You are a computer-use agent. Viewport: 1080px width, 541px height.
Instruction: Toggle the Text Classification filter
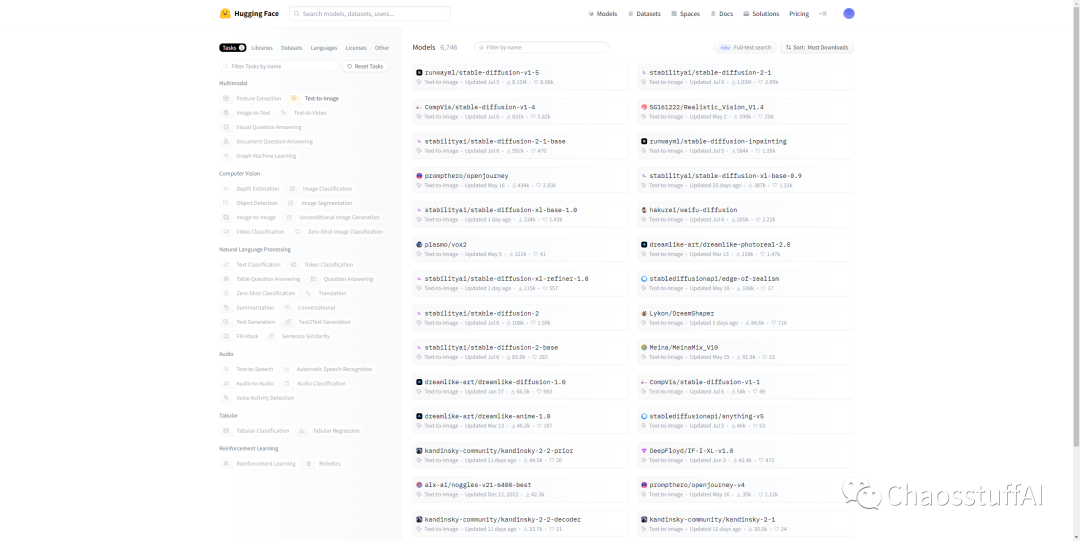coord(251,265)
